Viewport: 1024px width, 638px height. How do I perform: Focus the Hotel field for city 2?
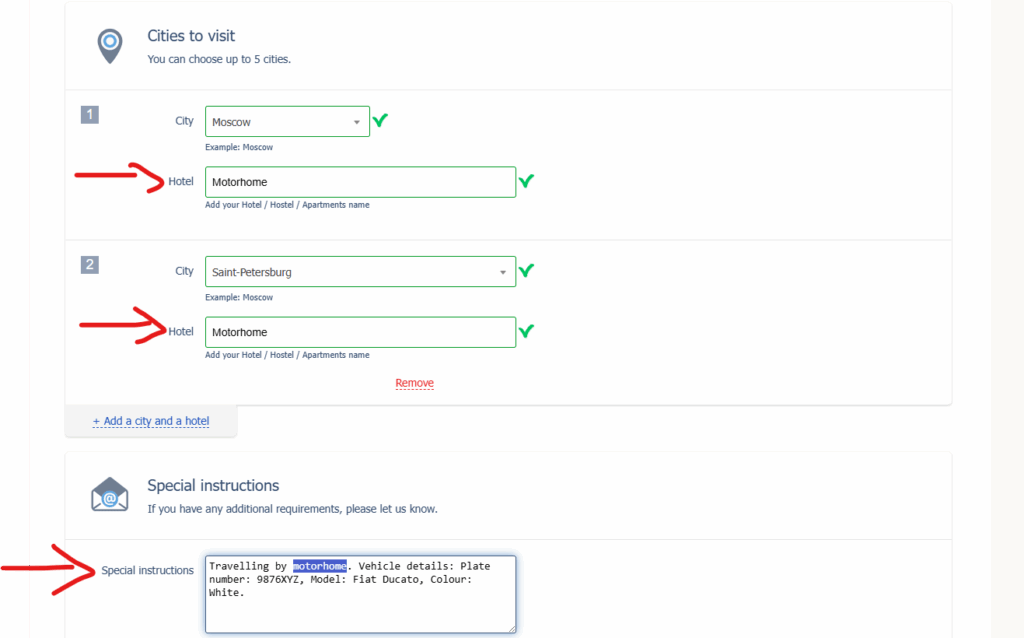coord(360,332)
